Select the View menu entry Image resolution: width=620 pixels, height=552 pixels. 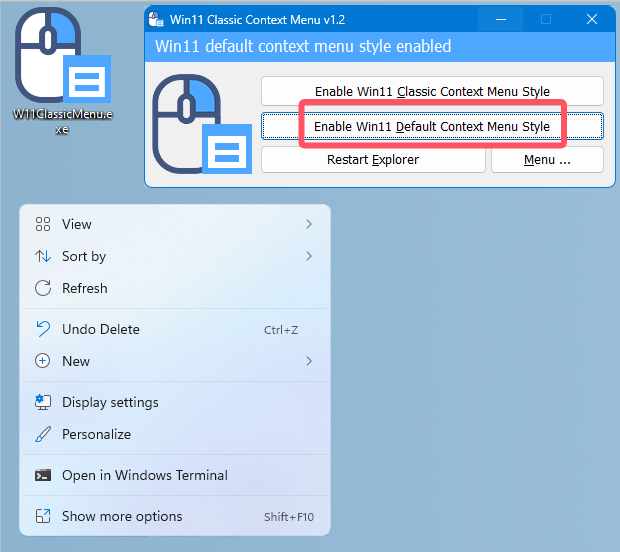[x=175, y=224]
